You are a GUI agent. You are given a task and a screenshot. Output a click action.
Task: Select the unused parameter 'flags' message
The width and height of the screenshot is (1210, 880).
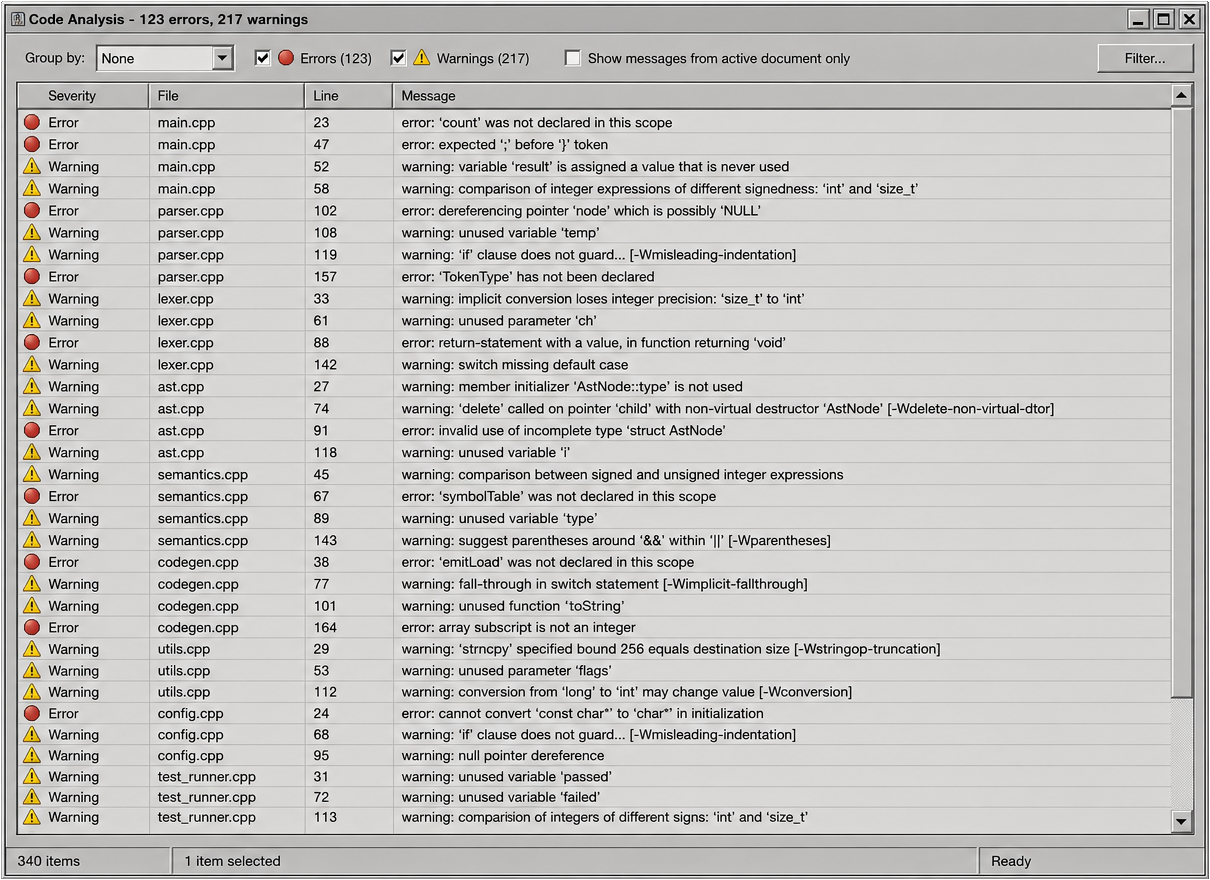[507, 671]
